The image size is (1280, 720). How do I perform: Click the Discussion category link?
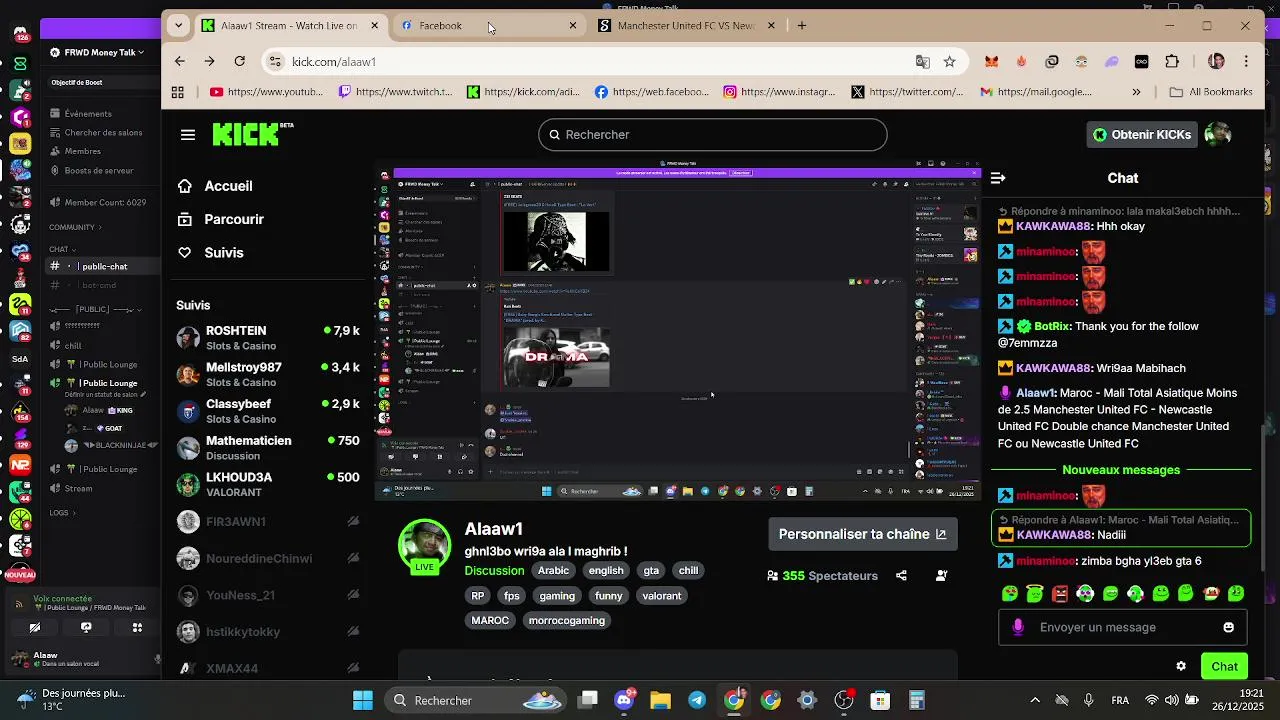click(x=494, y=571)
